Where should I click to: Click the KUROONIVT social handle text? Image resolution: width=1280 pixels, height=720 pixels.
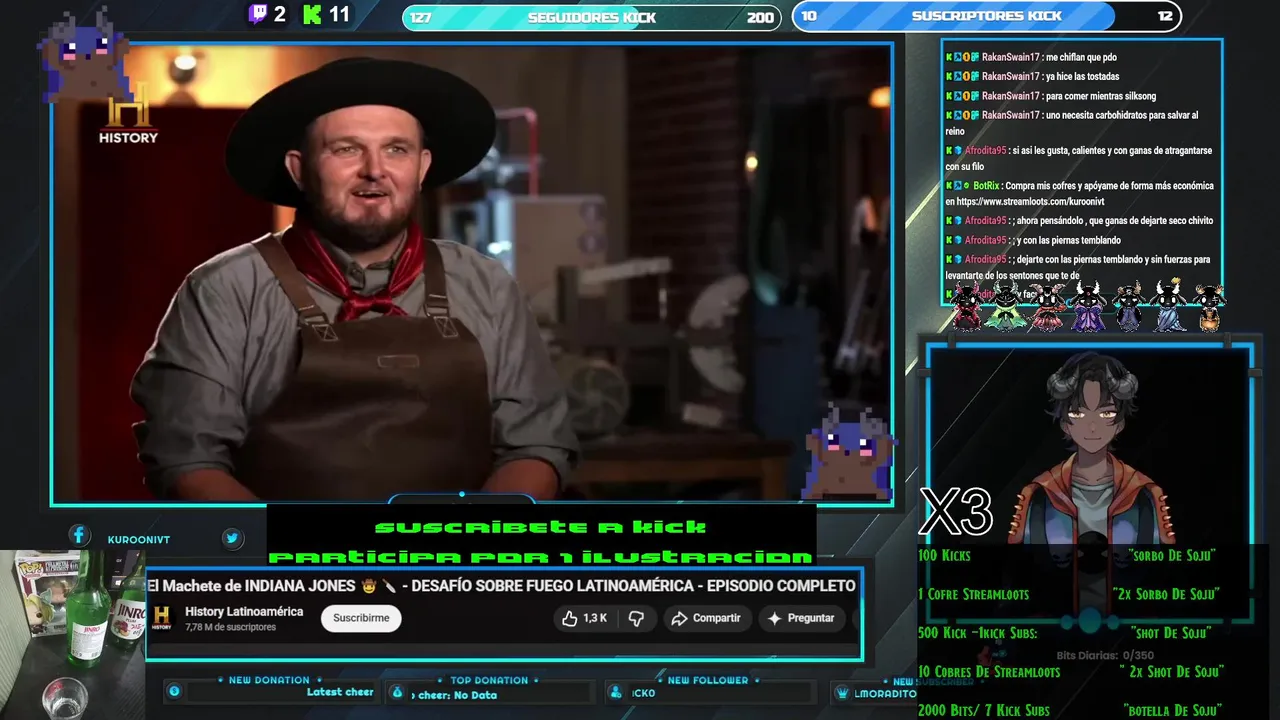coord(139,539)
